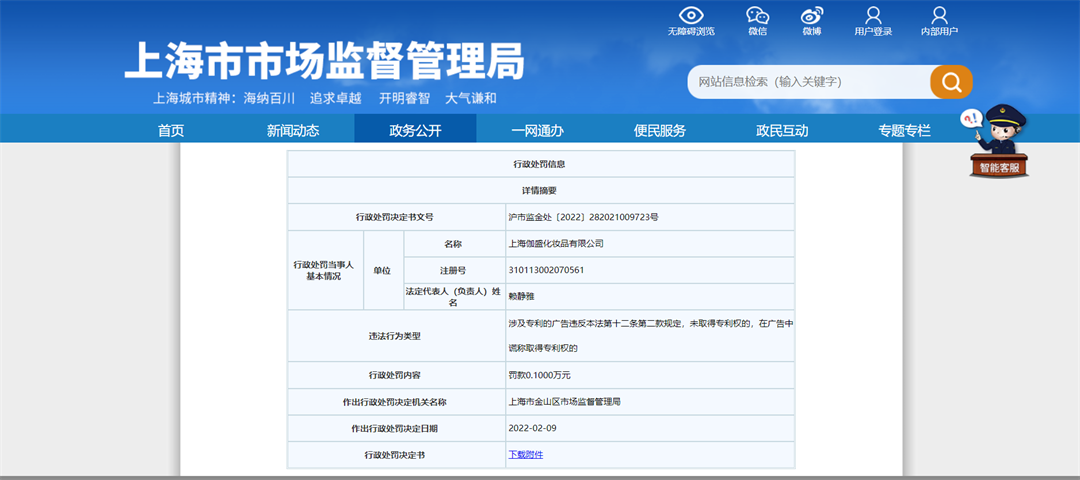This screenshot has height=480, width=1080.
Task: Click the 行政处罚信息 table header
Action: [540, 163]
